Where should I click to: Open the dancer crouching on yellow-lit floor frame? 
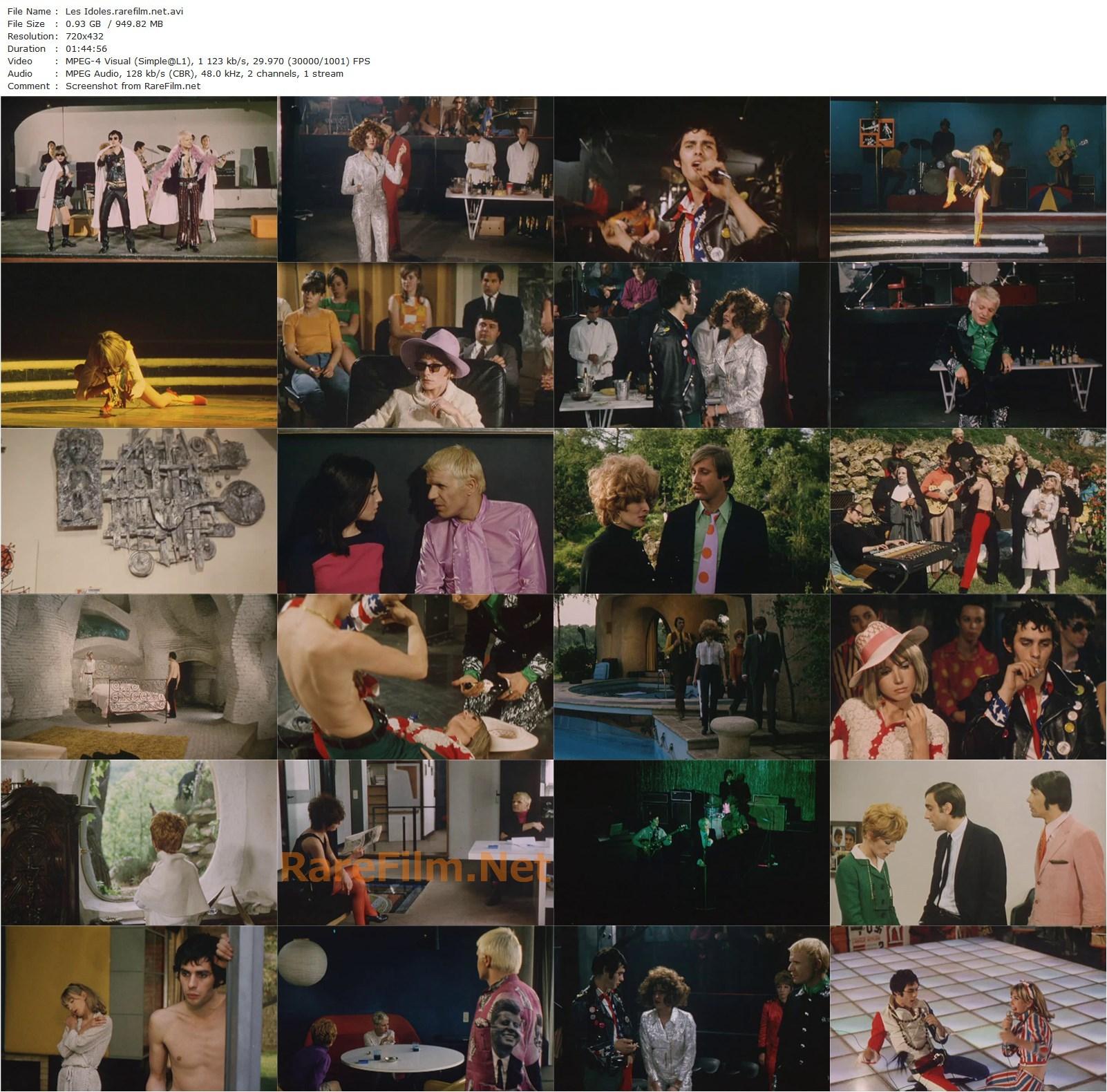pyautogui.click(x=139, y=345)
